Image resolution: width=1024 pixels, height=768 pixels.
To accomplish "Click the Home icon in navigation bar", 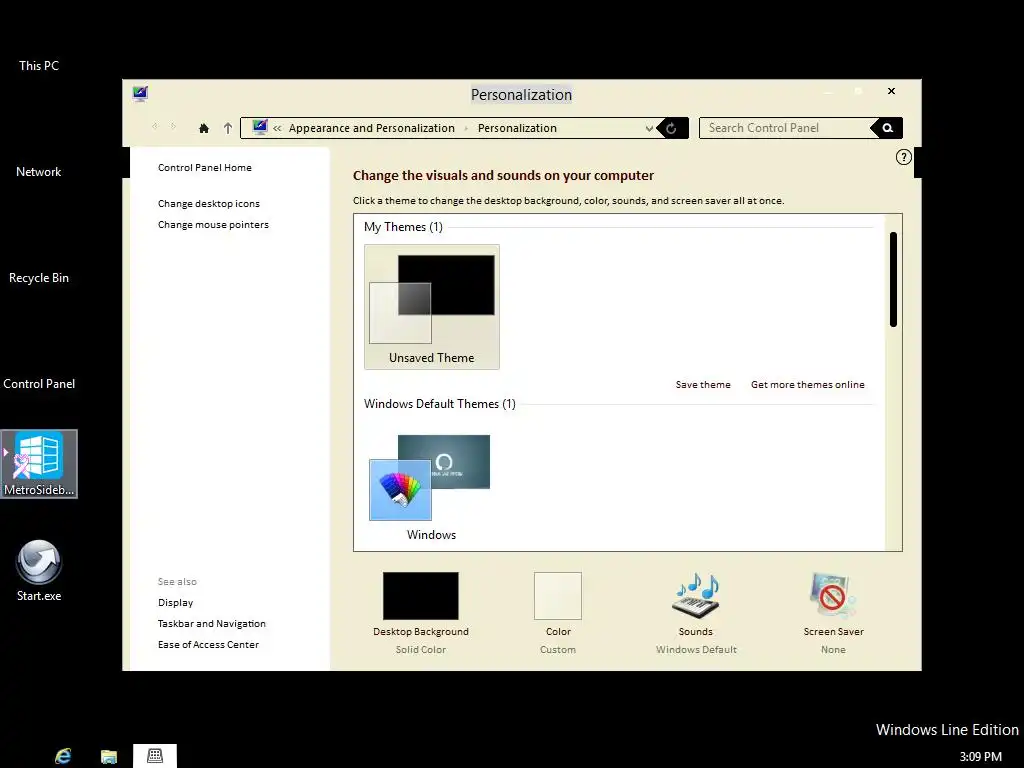I will coord(204,128).
